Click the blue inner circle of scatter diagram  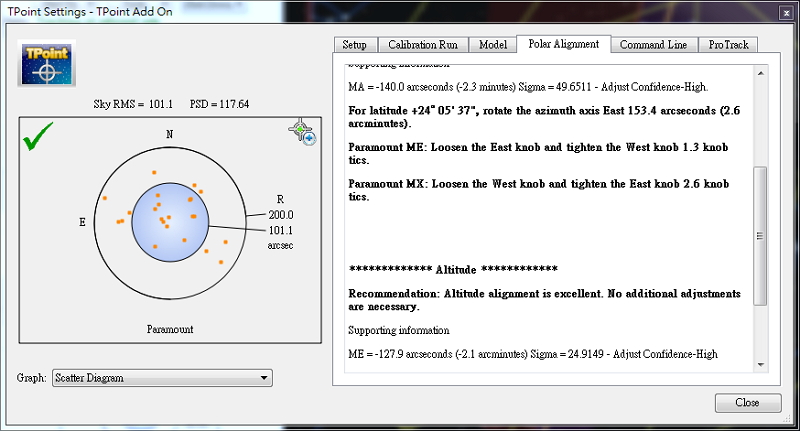pos(170,222)
